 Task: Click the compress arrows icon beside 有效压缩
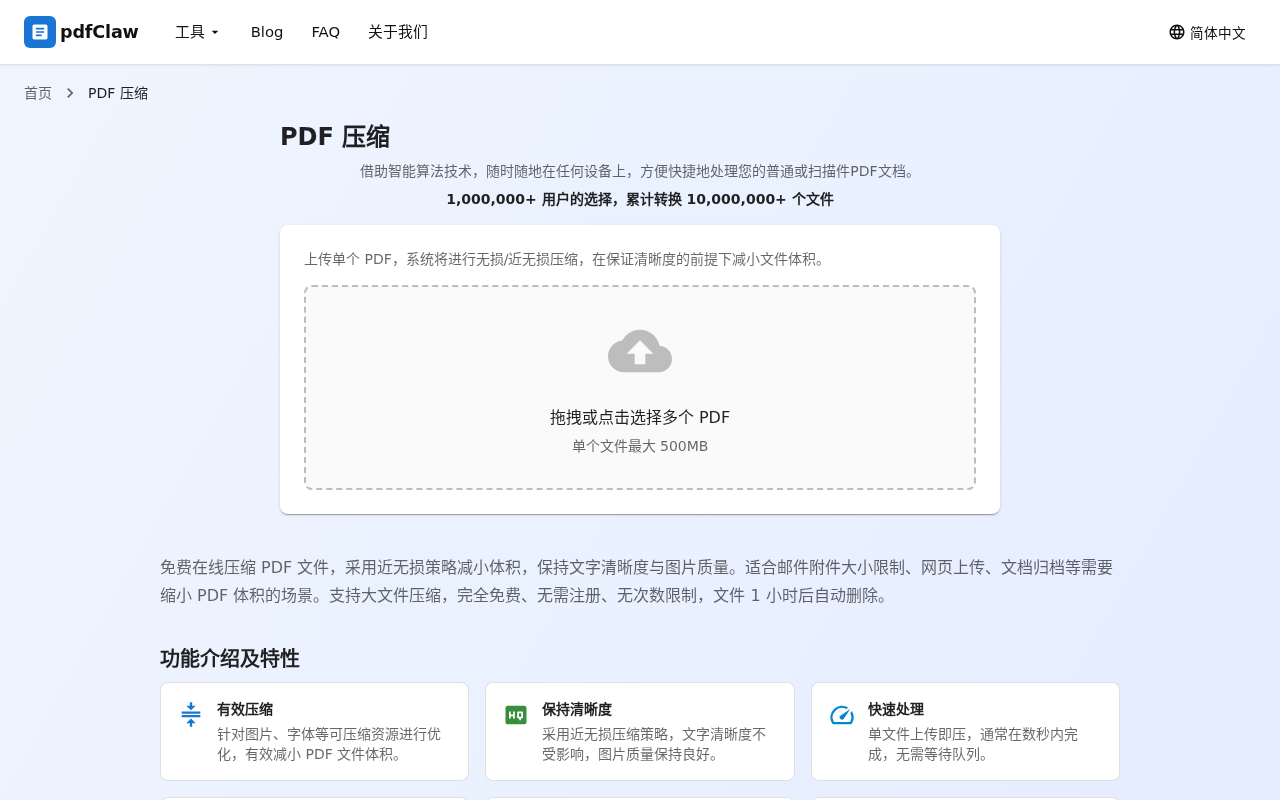(x=191, y=714)
